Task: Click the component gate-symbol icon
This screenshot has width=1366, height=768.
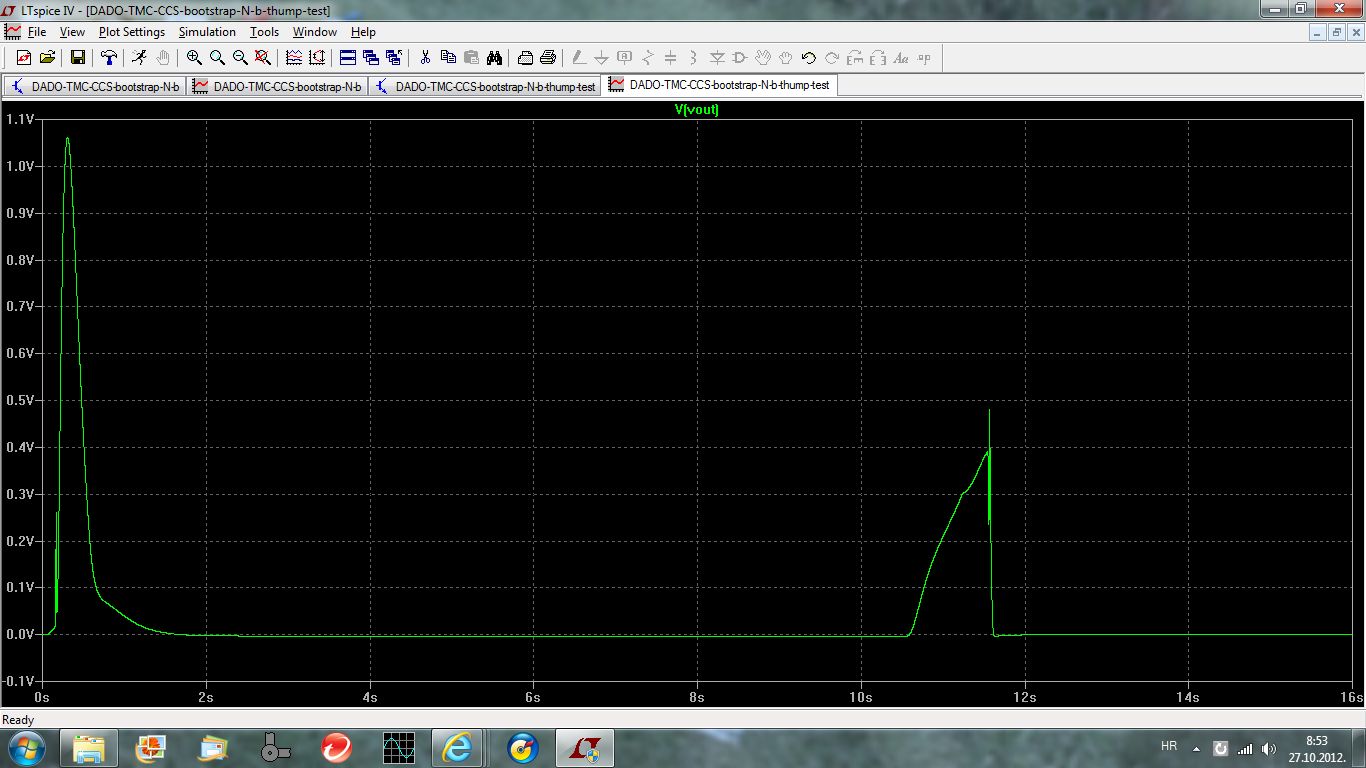Action: coord(740,58)
